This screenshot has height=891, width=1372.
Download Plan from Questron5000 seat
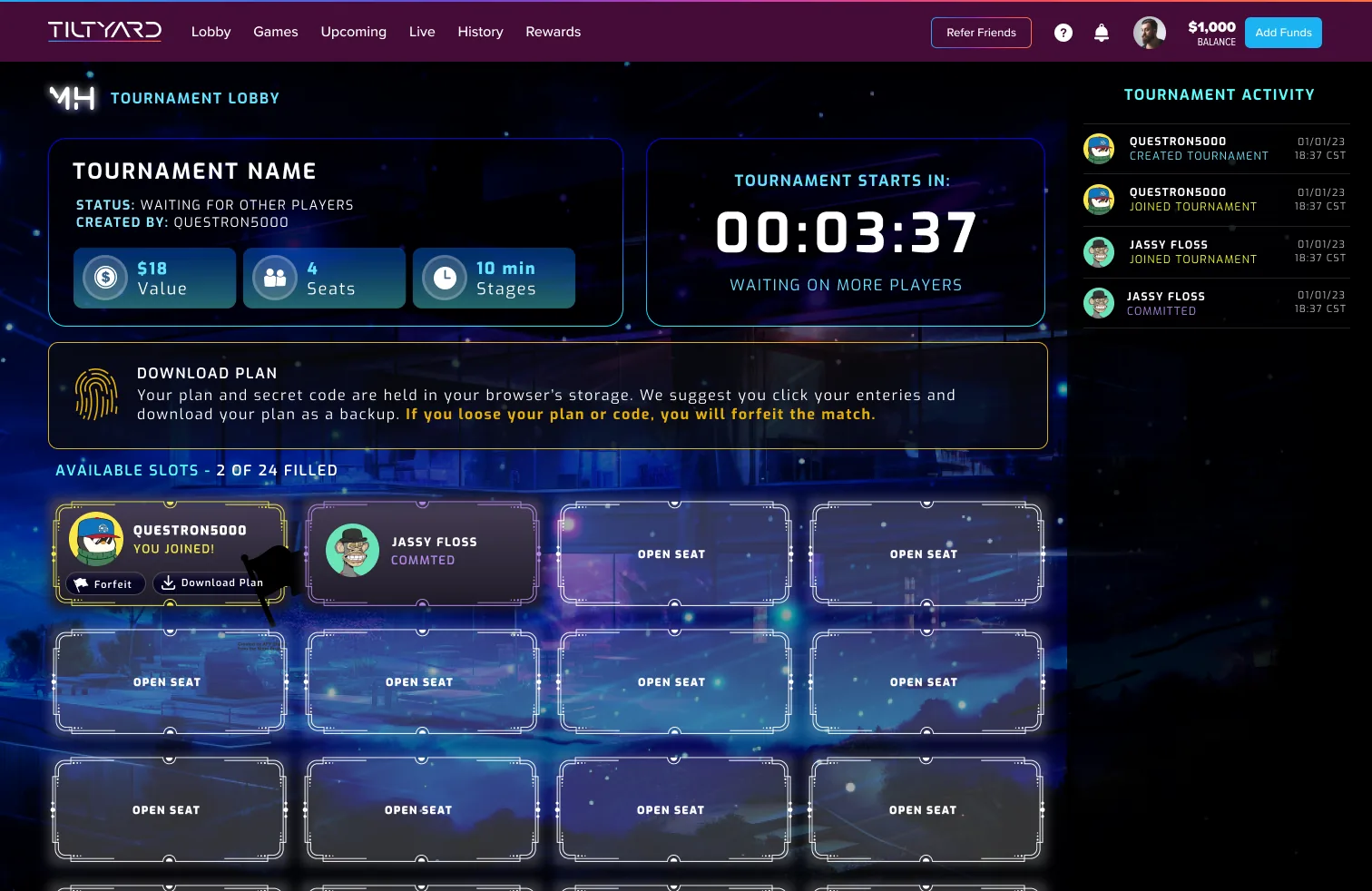(x=212, y=583)
